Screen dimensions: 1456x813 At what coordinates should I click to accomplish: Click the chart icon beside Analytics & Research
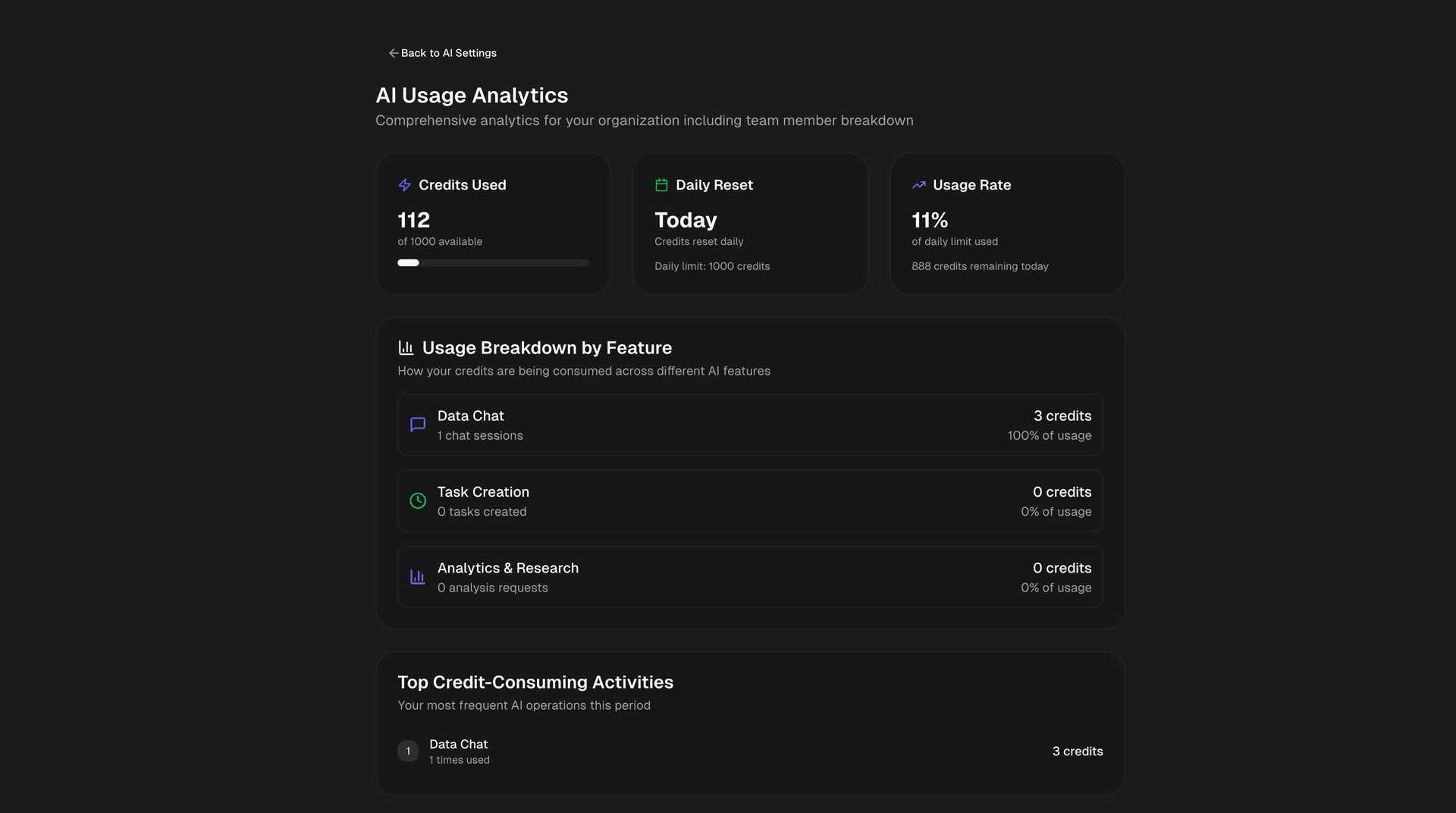point(418,576)
